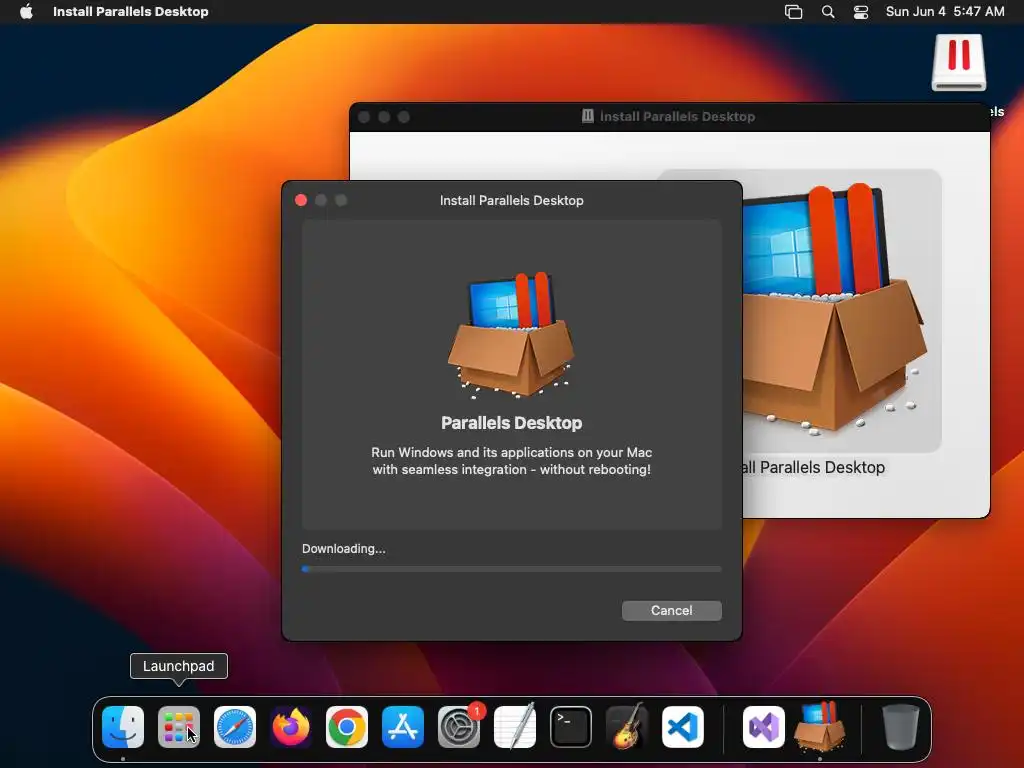Open Launchpad in the dock

pyautogui.click(x=178, y=727)
